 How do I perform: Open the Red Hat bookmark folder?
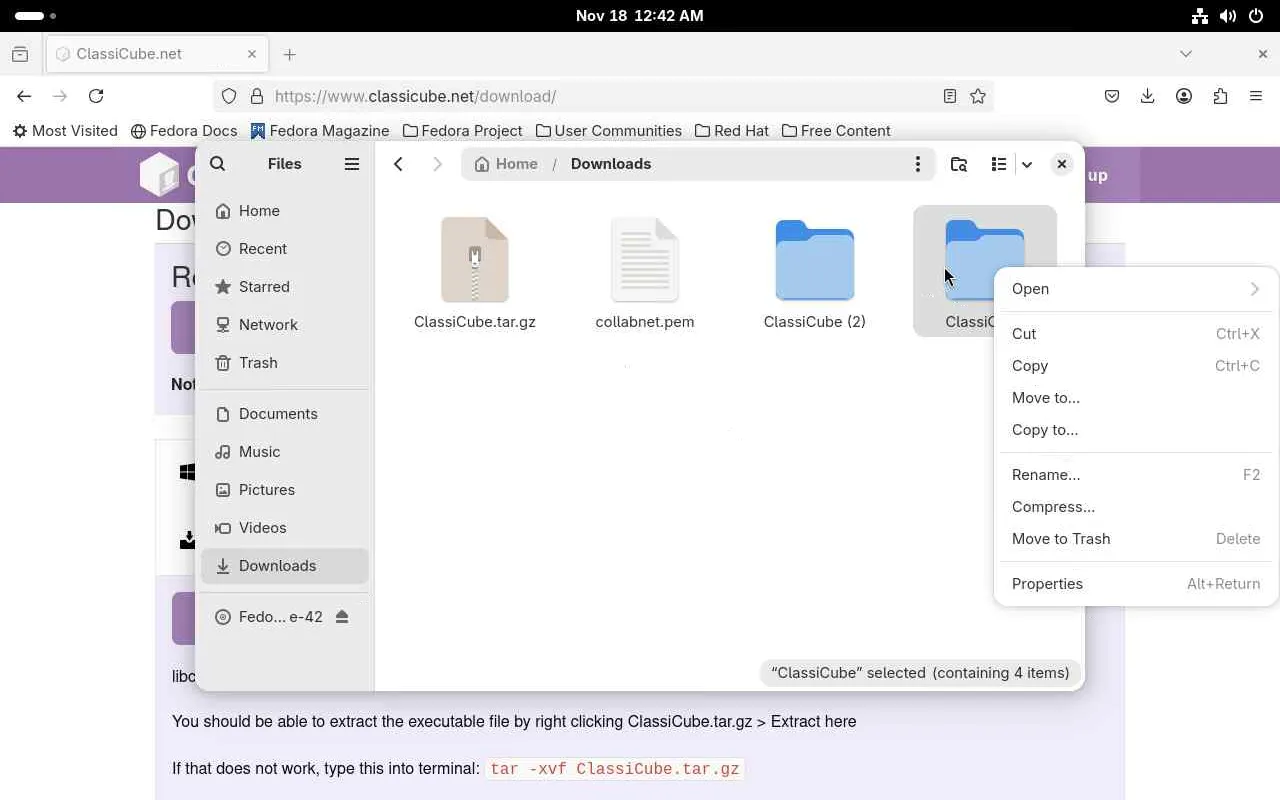click(x=732, y=131)
